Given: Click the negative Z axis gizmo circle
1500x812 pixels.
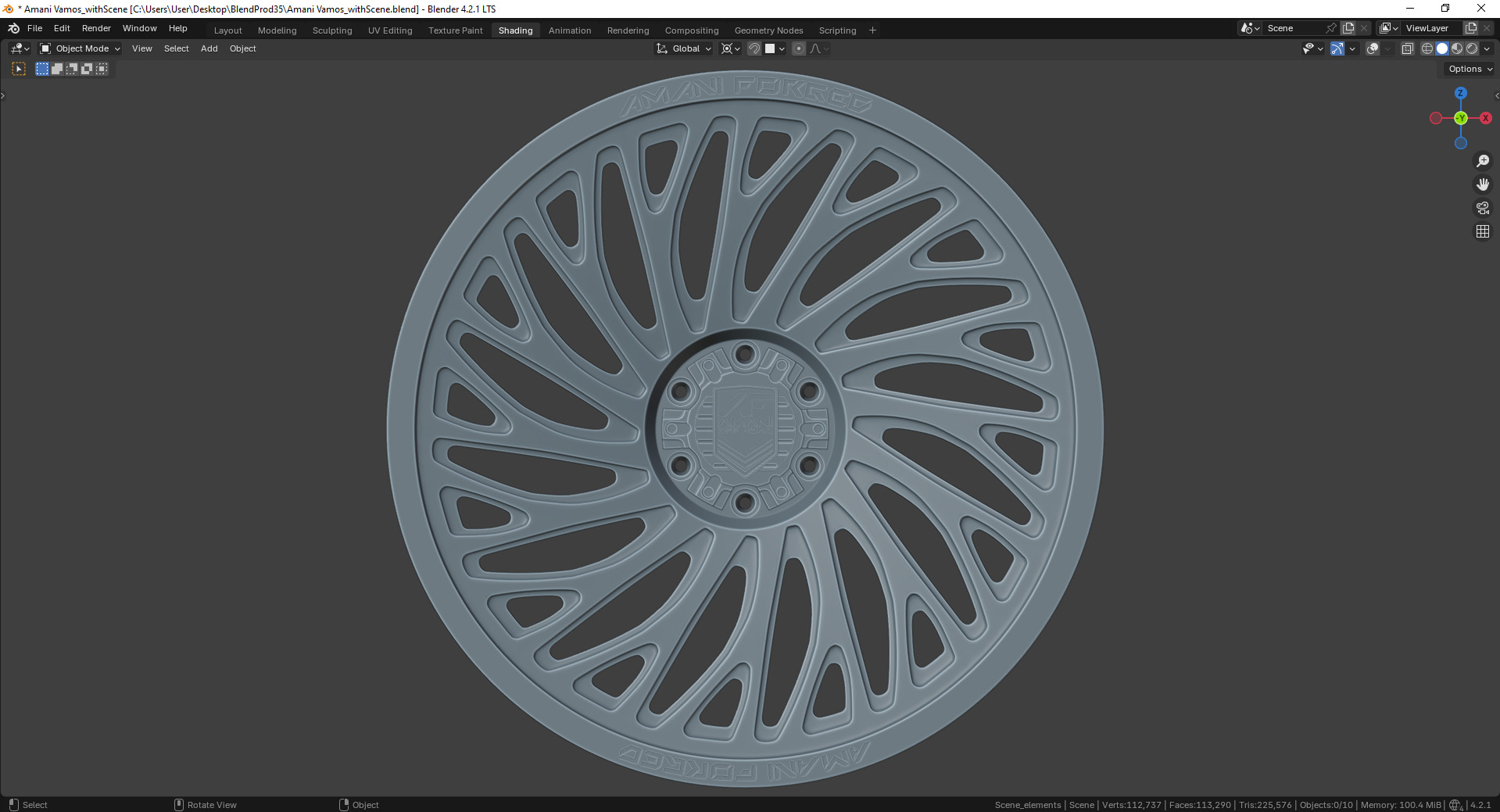Looking at the screenshot, I should pyautogui.click(x=1460, y=143).
